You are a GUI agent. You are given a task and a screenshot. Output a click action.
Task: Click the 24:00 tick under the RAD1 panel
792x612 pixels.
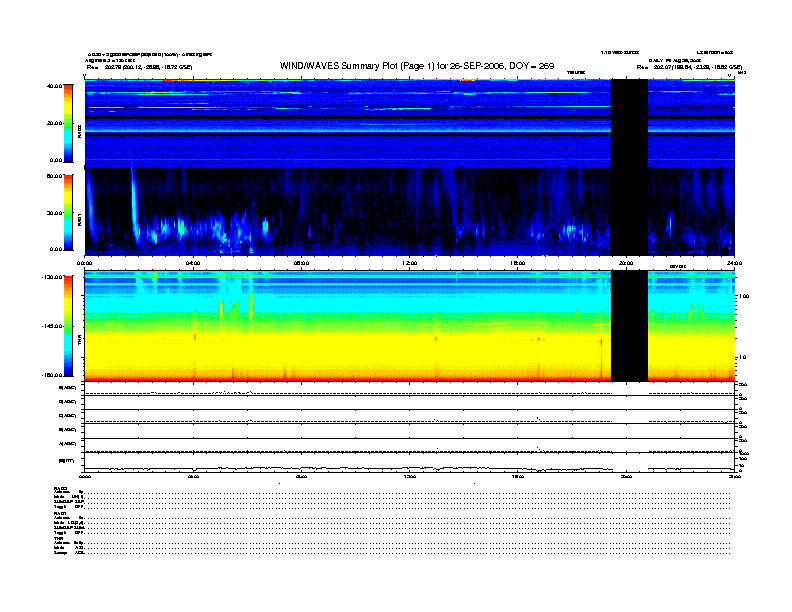click(x=734, y=263)
